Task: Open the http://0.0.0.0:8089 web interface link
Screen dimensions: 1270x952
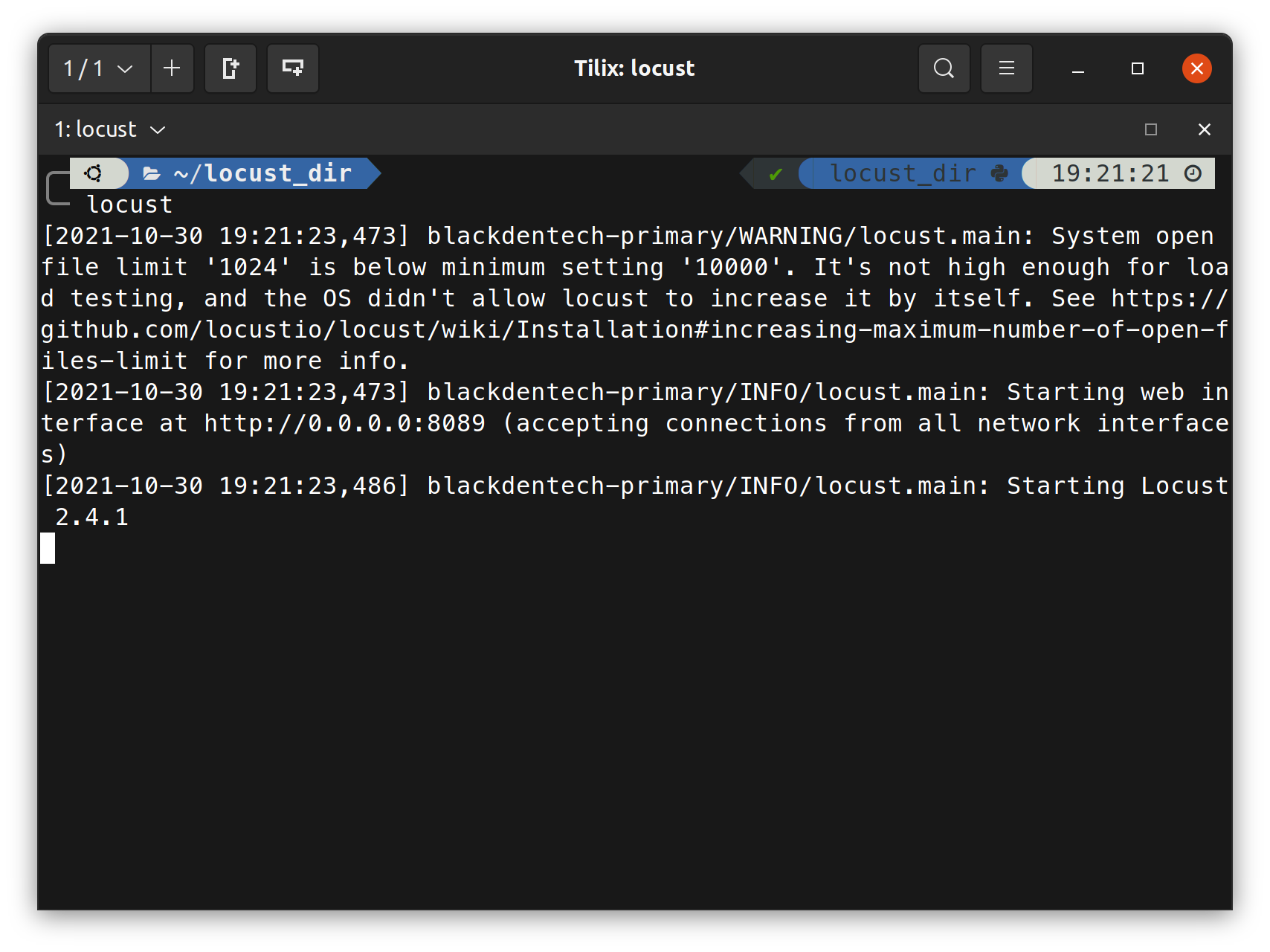Action: (x=345, y=423)
